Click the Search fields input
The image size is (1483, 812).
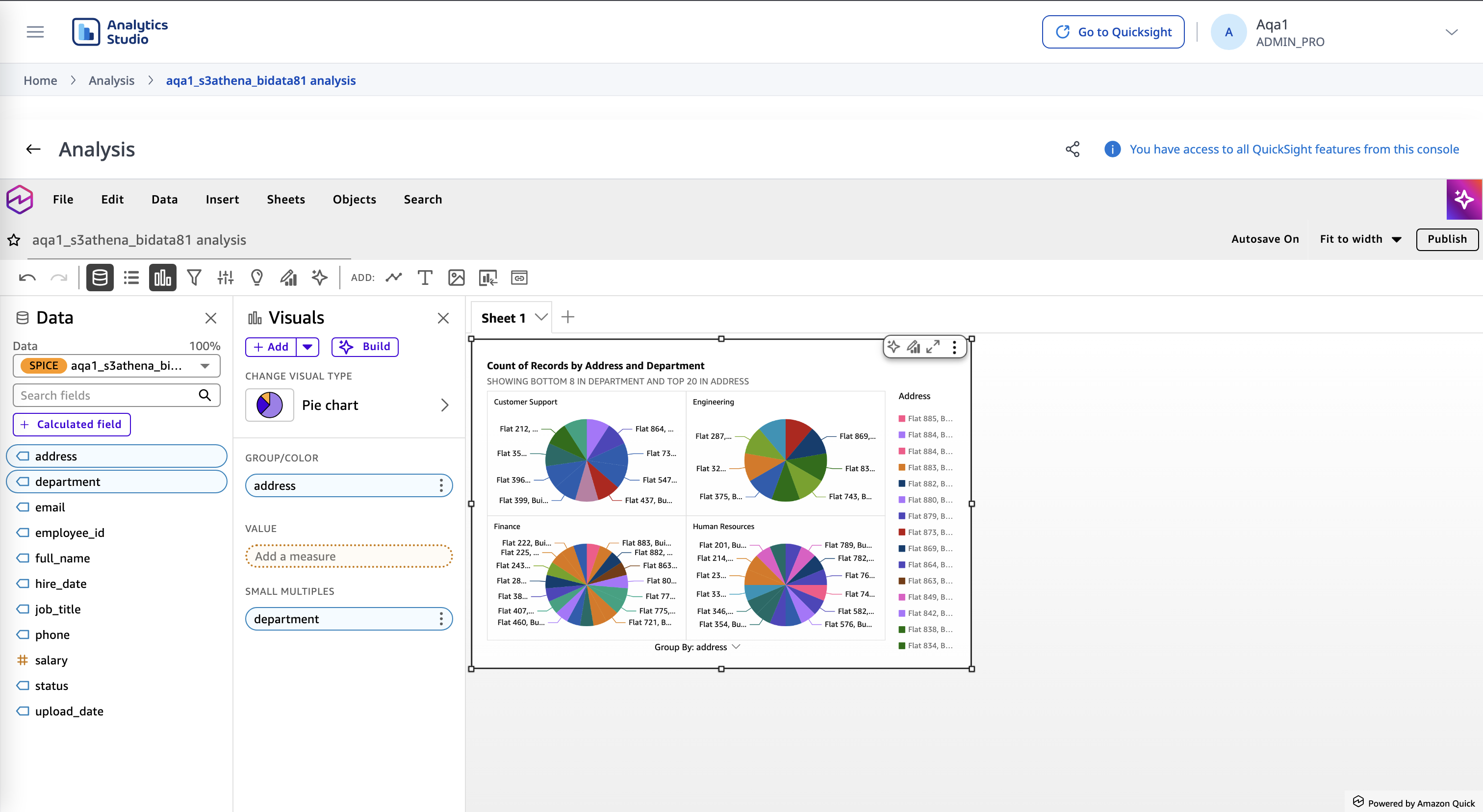(x=116, y=395)
